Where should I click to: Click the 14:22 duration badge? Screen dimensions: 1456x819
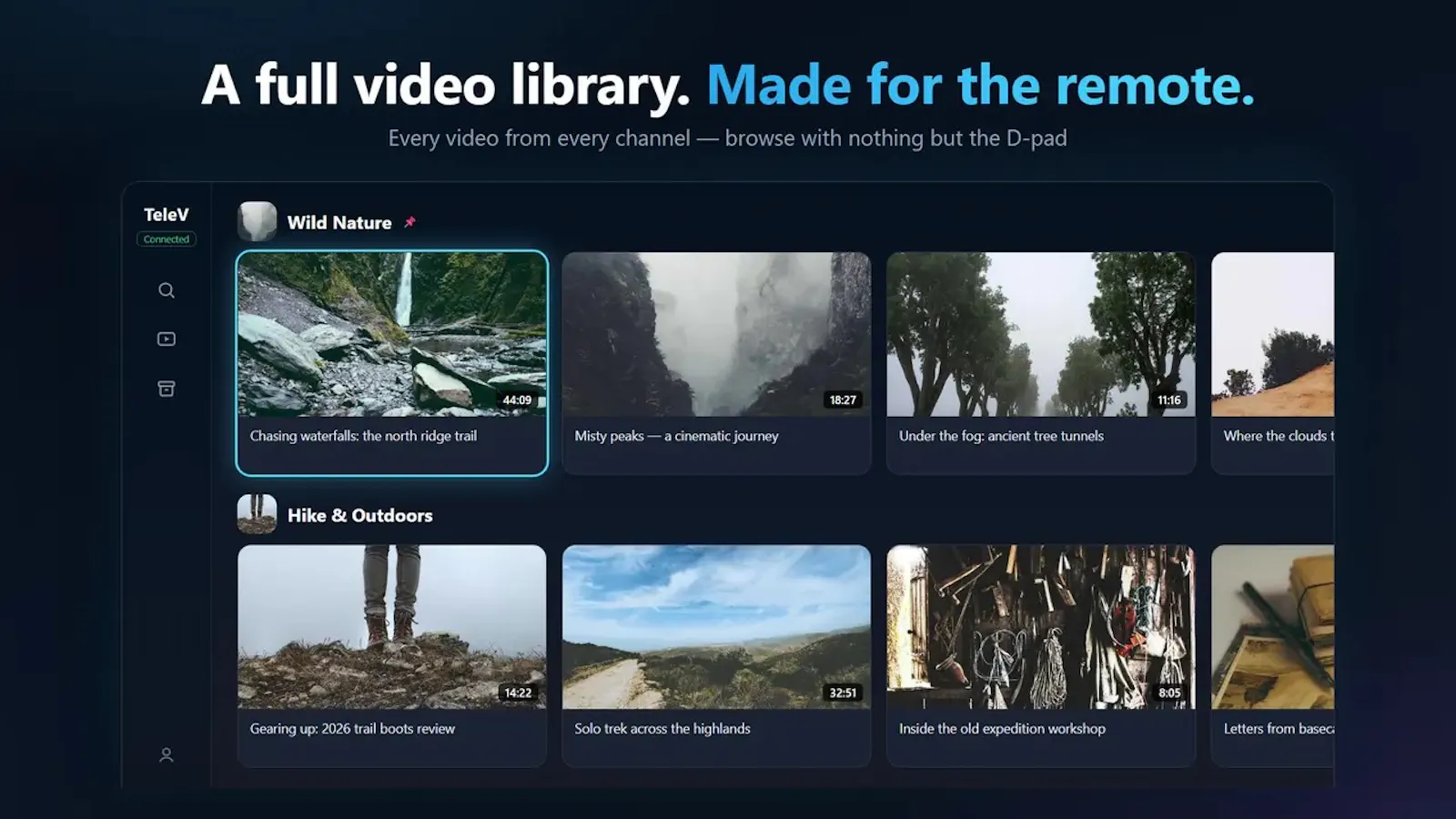(518, 693)
